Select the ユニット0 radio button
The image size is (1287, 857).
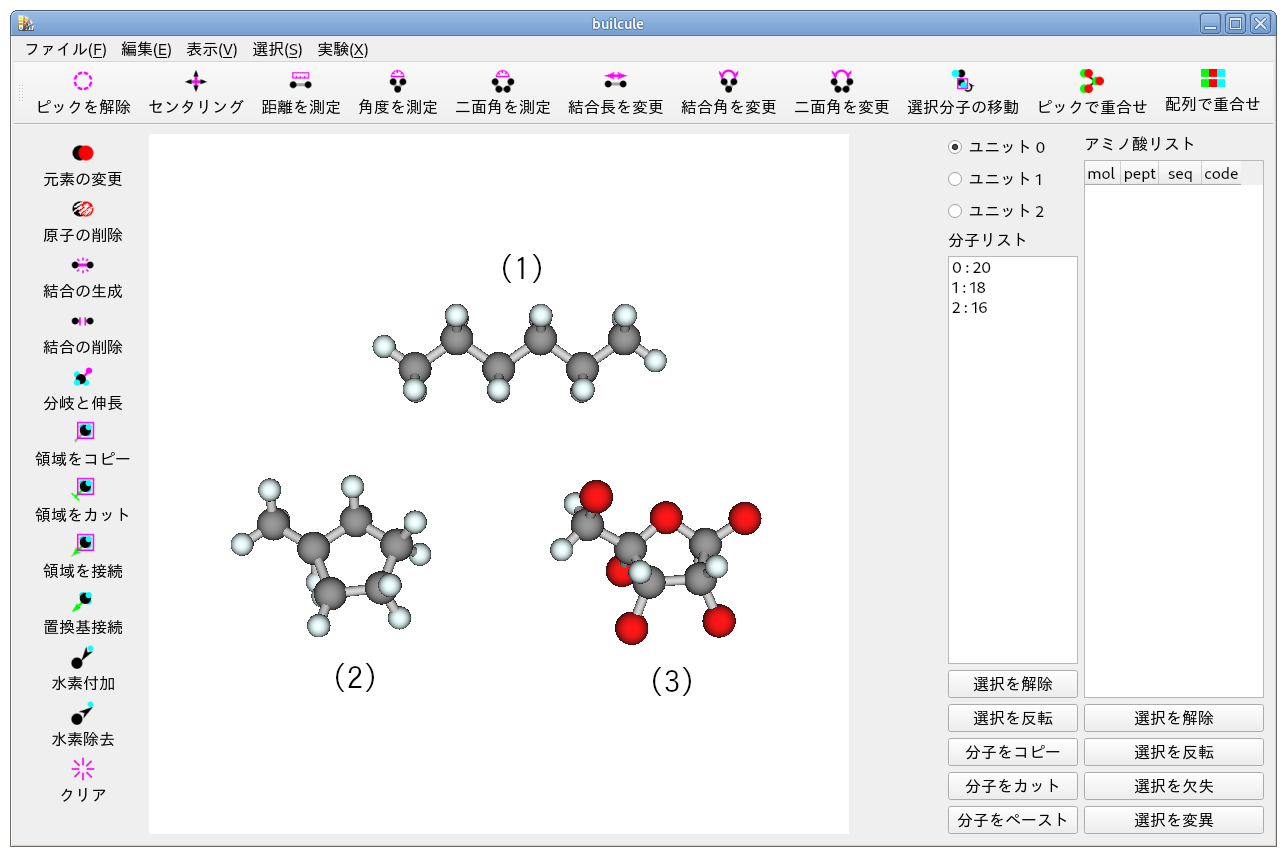[x=957, y=146]
